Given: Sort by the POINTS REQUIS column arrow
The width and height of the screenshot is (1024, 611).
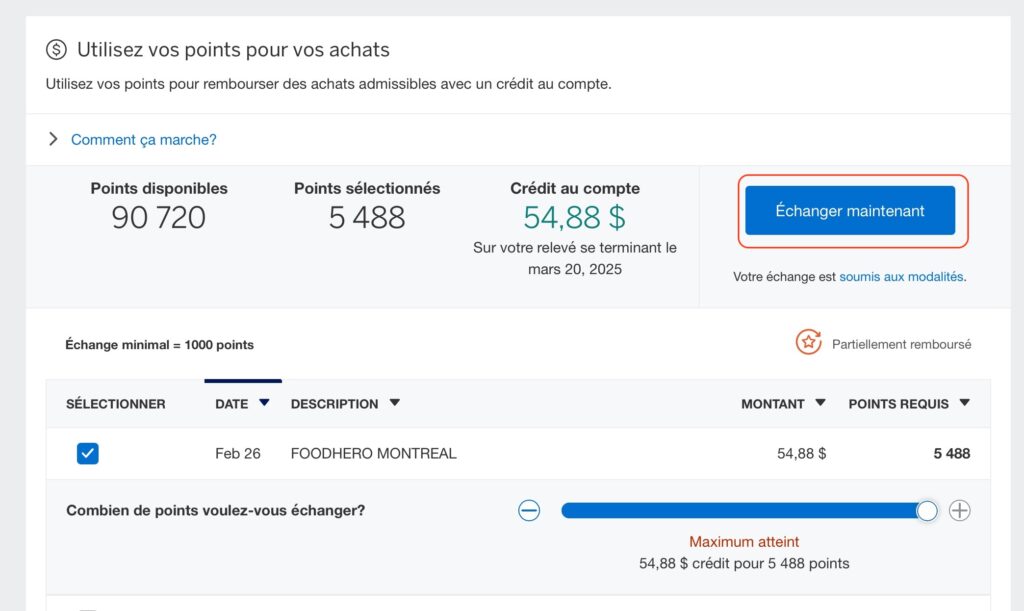Looking at the screenshot, I should pos(964,403).
